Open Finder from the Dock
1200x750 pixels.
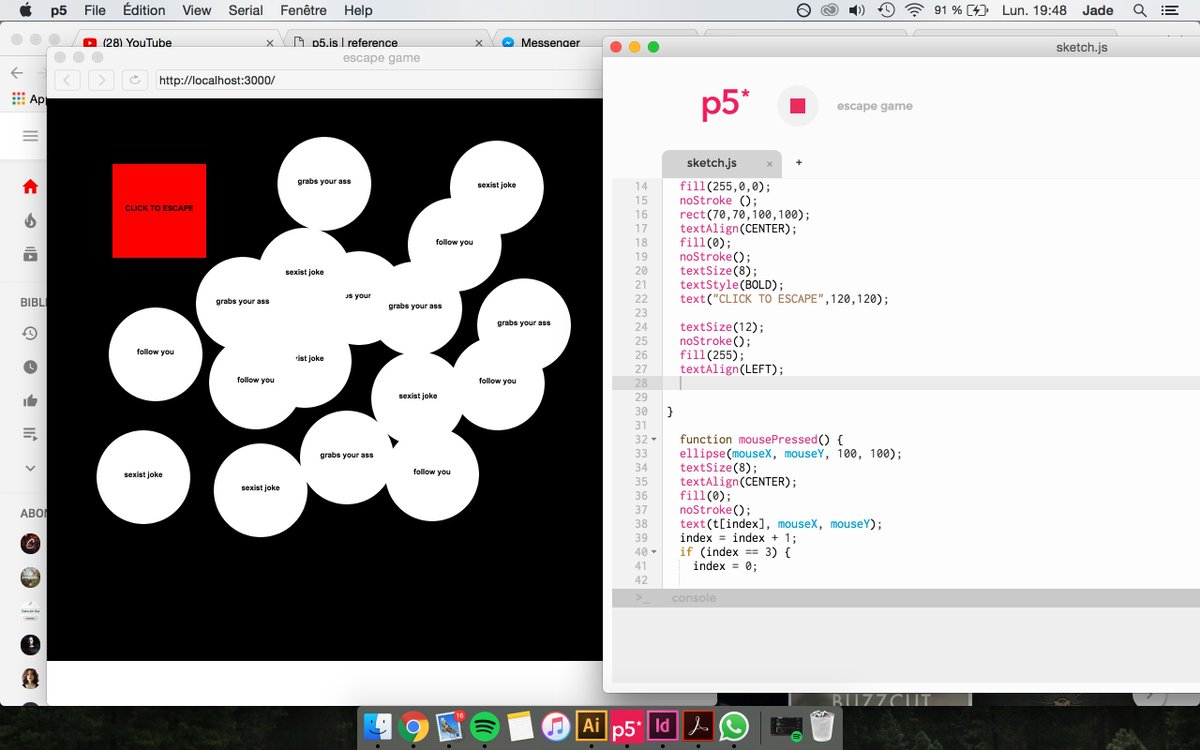(378, 726)
